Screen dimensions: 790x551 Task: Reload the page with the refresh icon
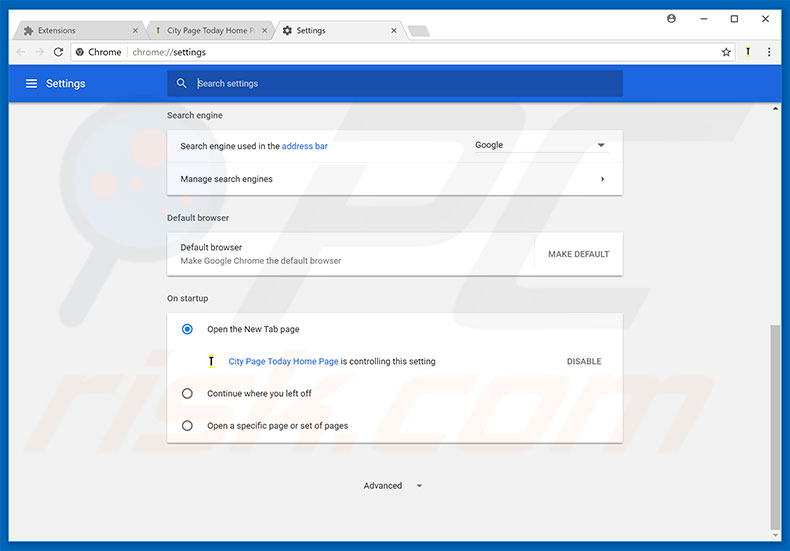(58, 52)
